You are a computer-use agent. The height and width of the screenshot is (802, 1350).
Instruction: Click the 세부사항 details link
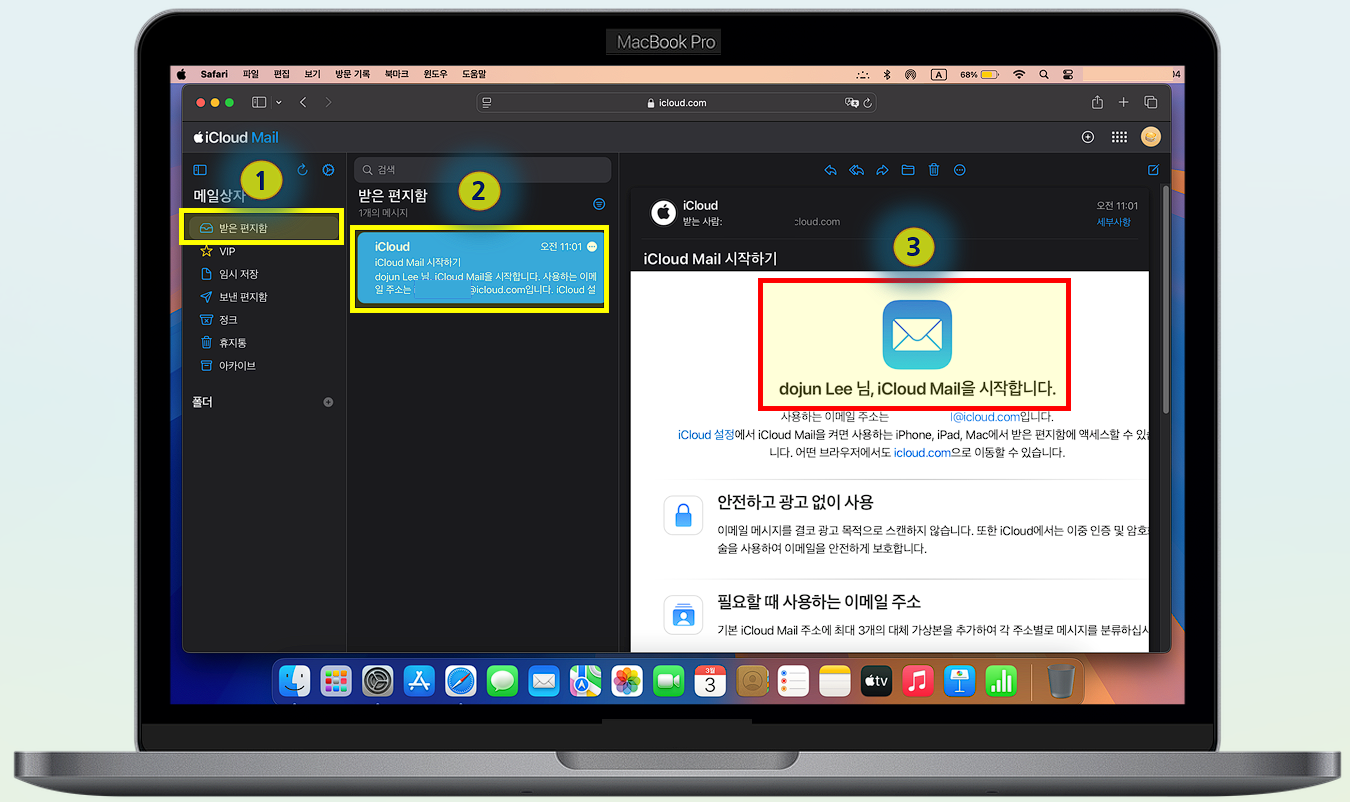1113,222
